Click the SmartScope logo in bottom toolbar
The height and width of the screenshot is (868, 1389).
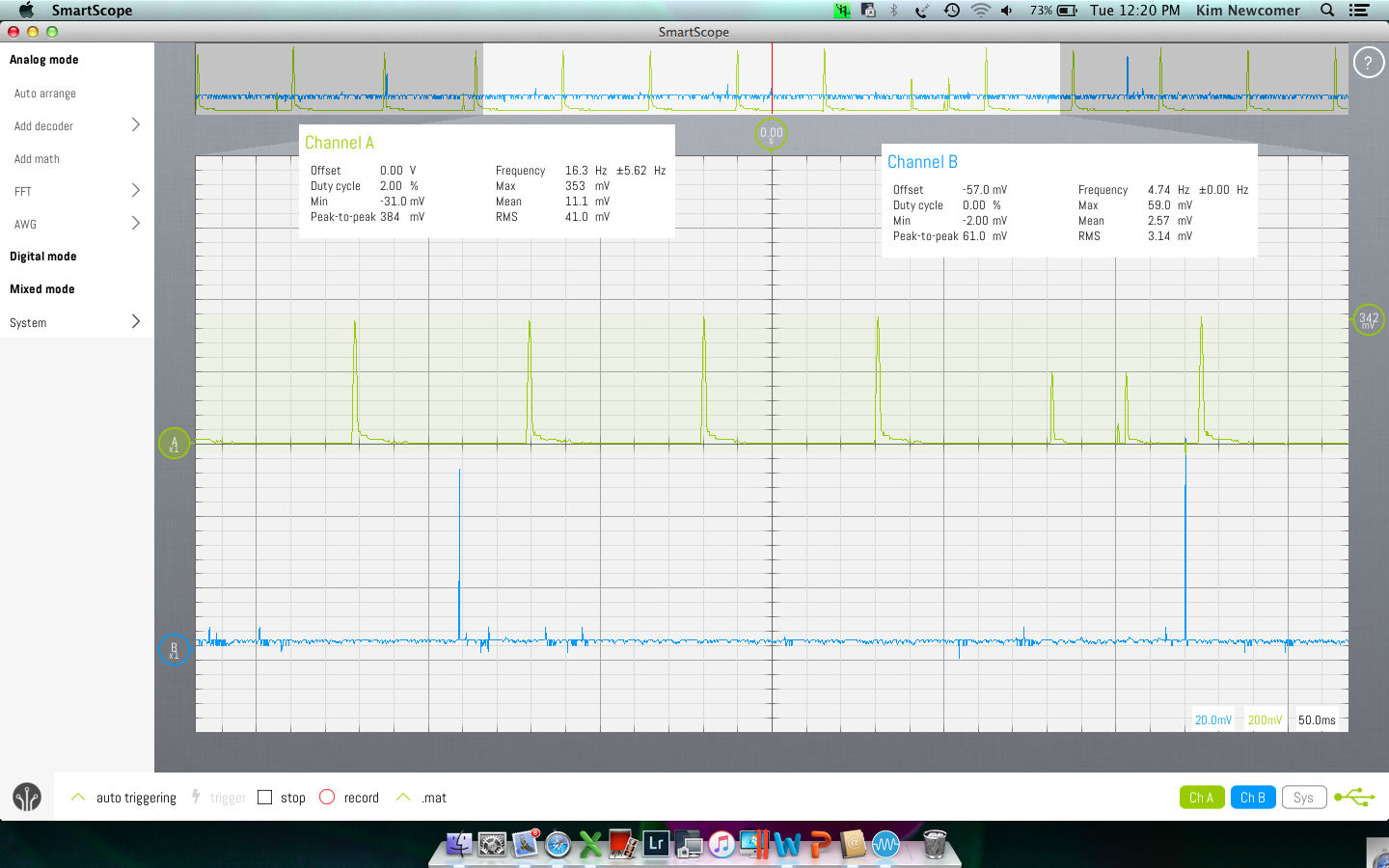26,797
